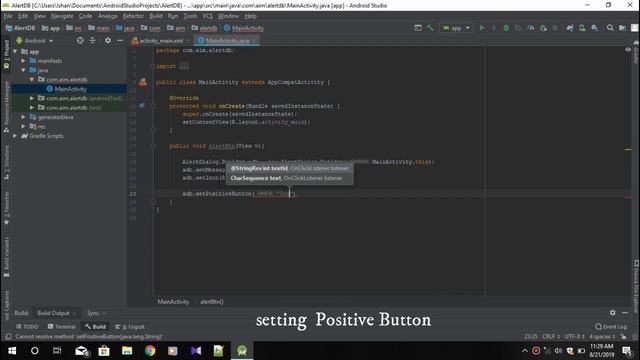
Task: Open the Refactor menu
Action: point(133,16)
